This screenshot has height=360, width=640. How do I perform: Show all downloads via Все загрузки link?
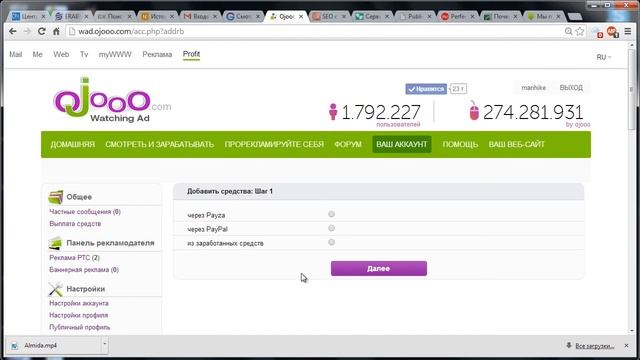tap(594, 346)
